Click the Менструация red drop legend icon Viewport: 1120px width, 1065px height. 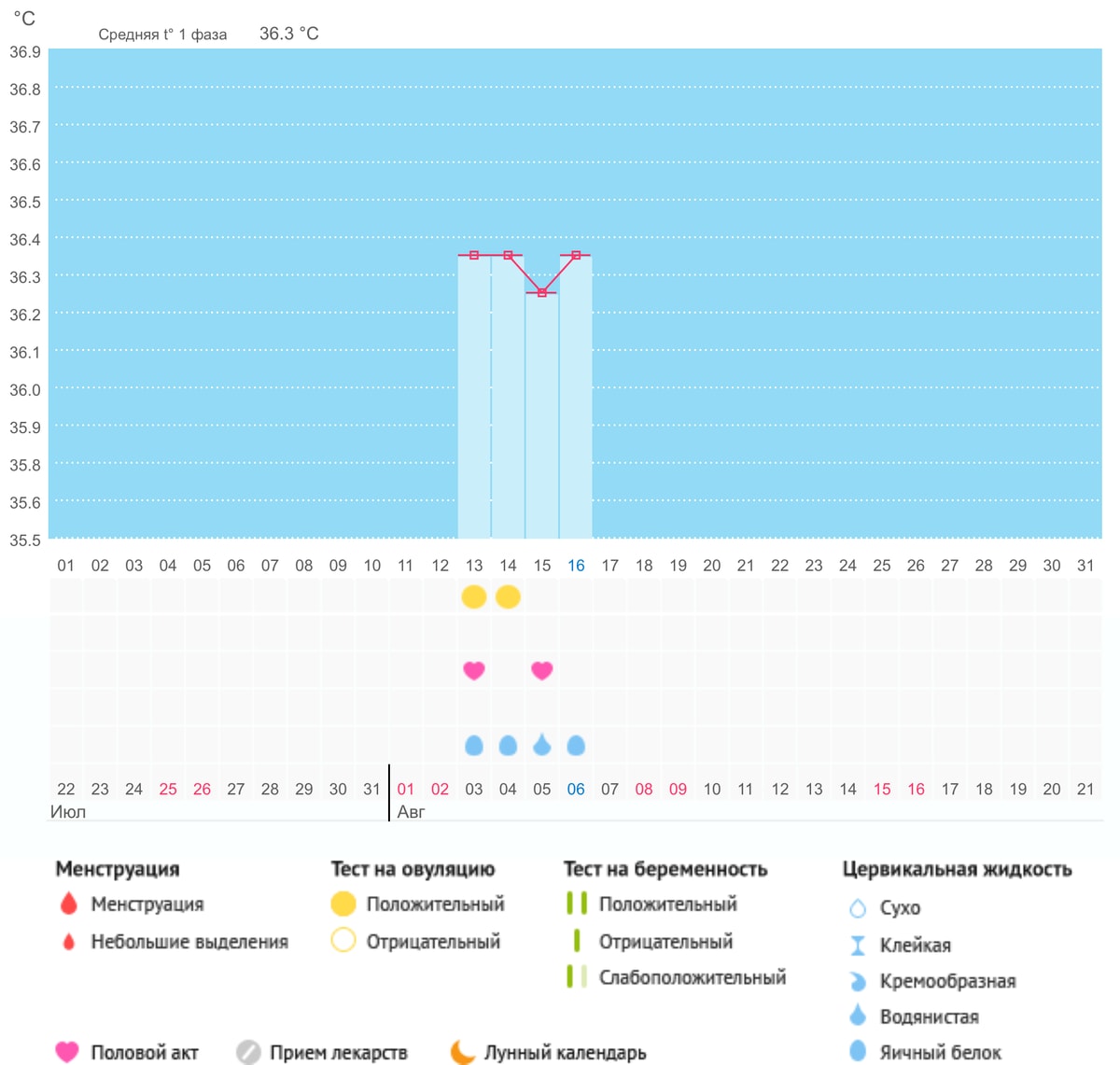click(x=68, y=904)
